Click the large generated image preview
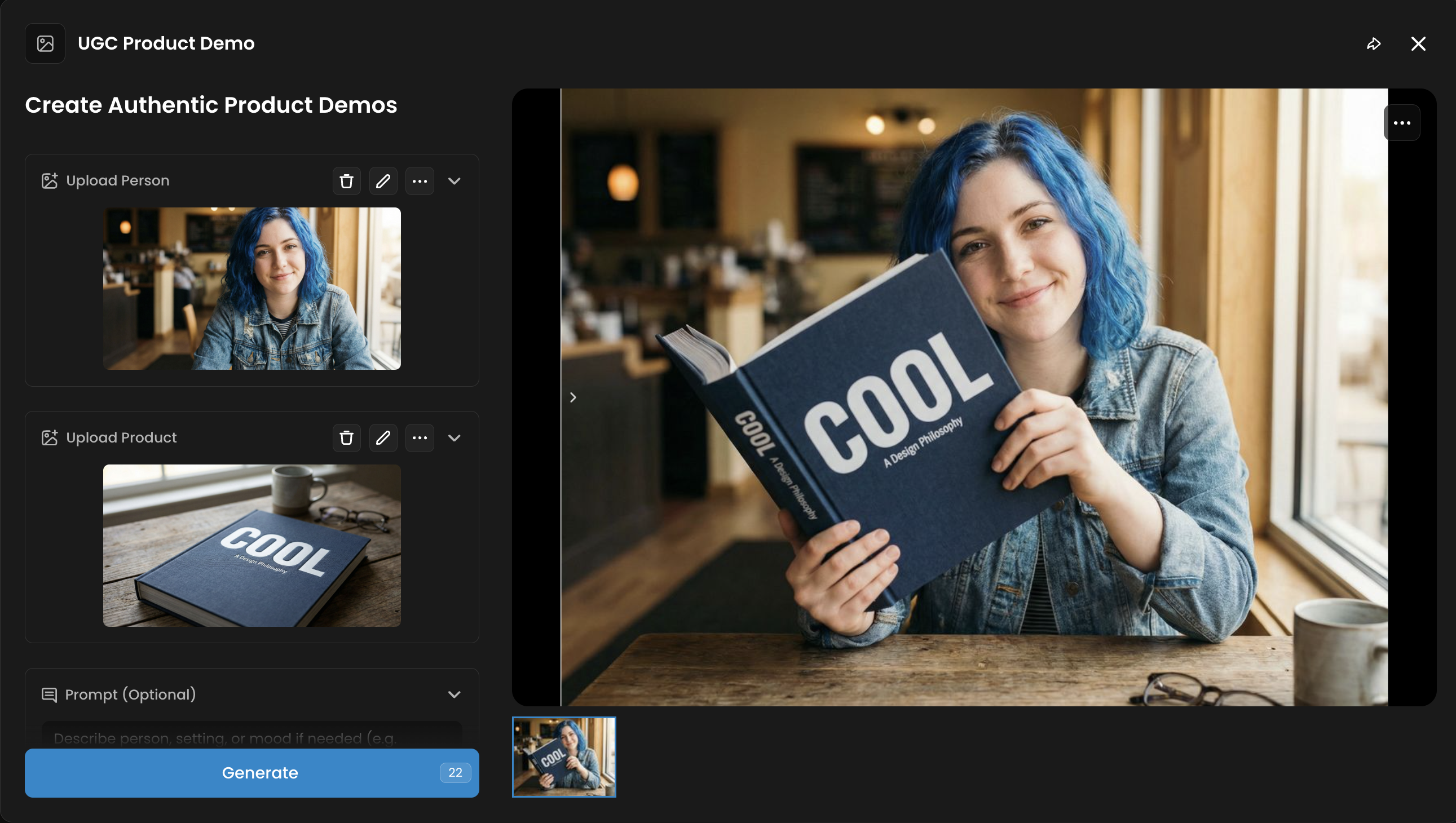Screen dimensions: 1456x823 974,397
